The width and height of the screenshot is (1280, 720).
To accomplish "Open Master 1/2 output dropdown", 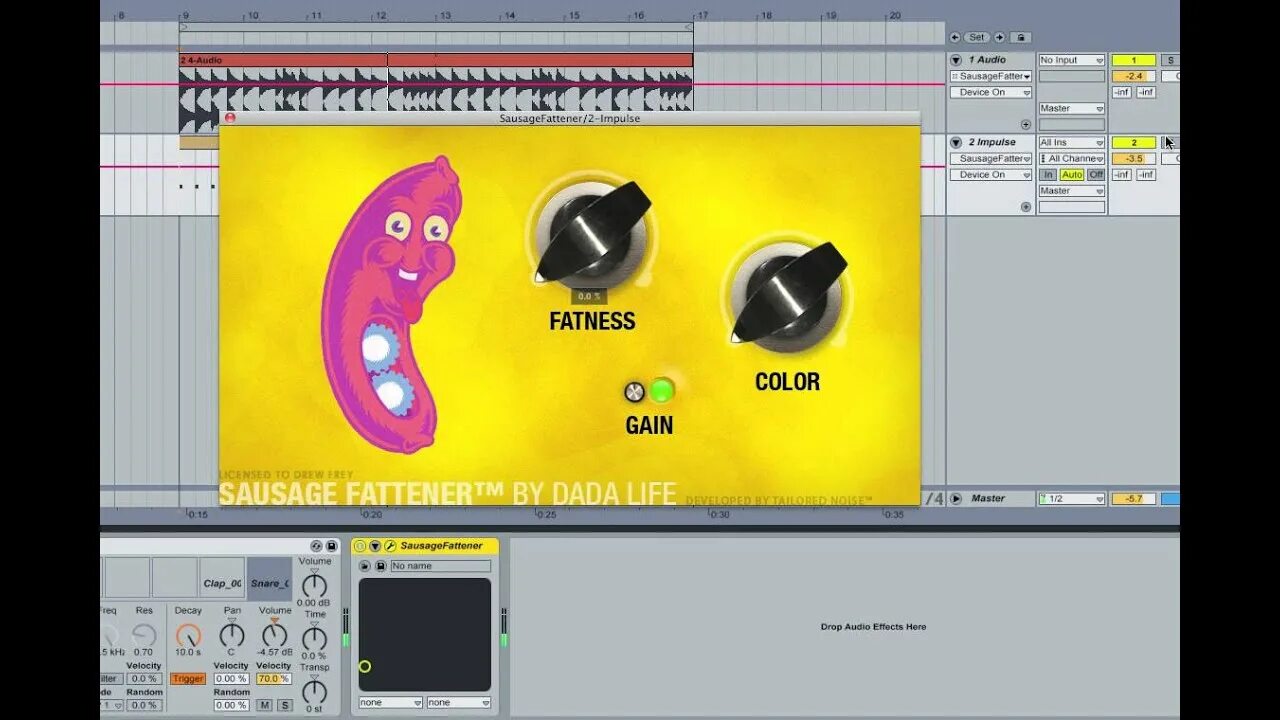I will click(1071, 498).
